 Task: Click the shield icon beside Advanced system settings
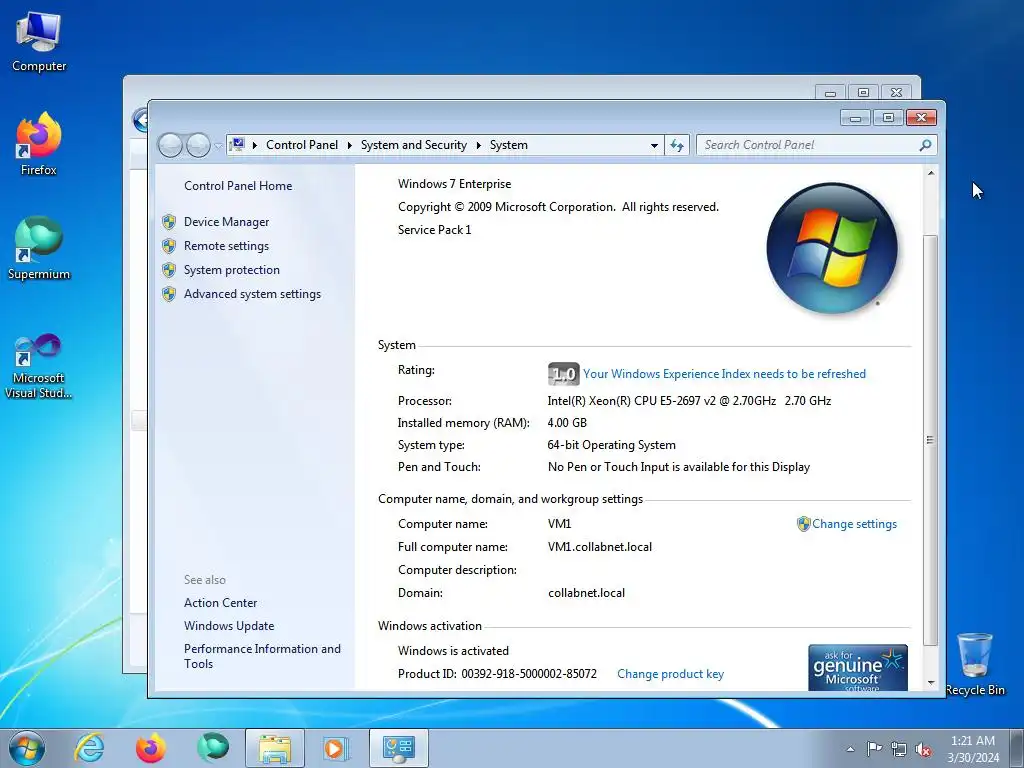[169, 294]
